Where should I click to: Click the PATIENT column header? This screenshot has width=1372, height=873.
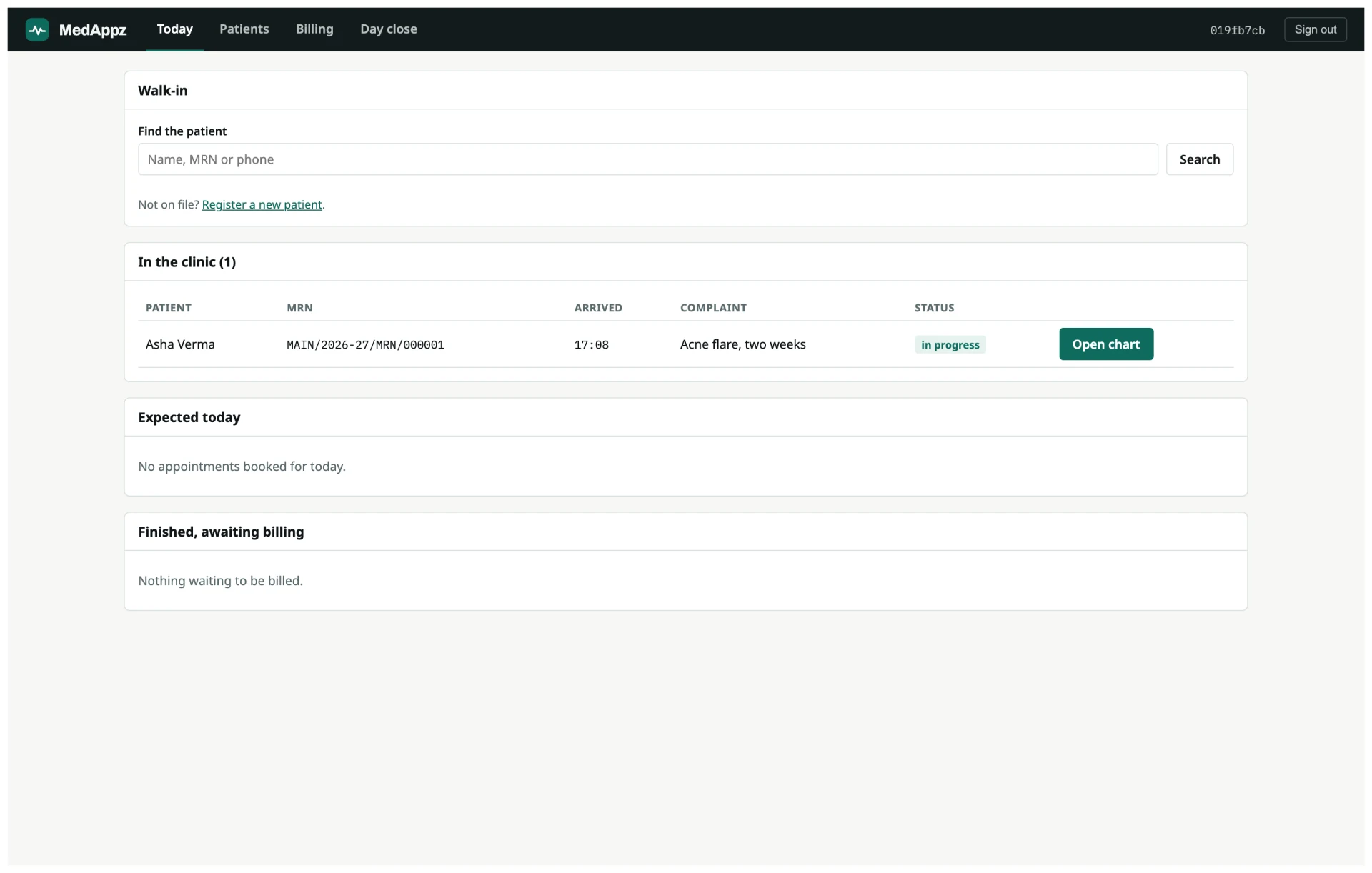pyautogui.click(x=169, y=308)
